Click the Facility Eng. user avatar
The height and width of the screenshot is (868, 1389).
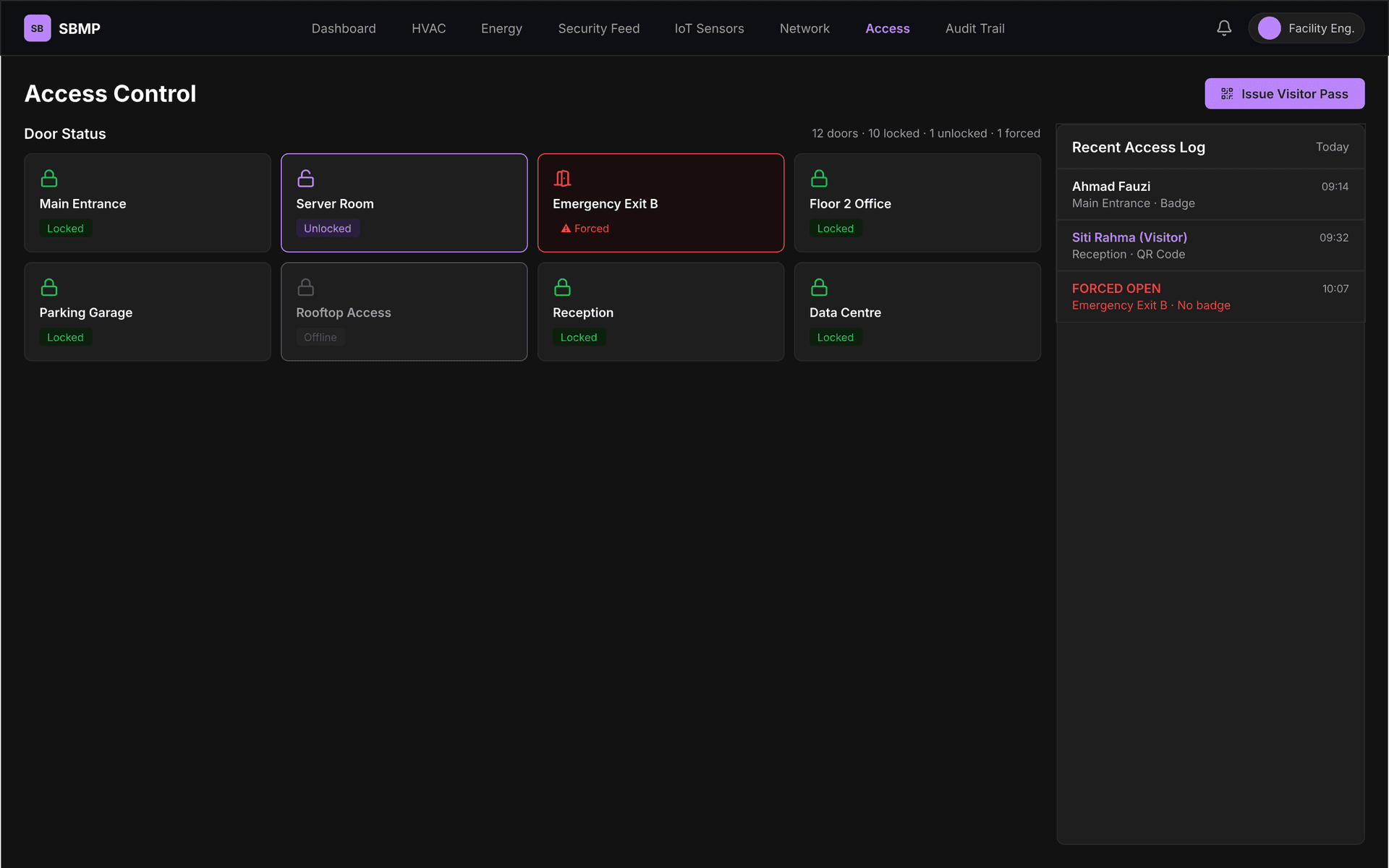(1269, 28)
